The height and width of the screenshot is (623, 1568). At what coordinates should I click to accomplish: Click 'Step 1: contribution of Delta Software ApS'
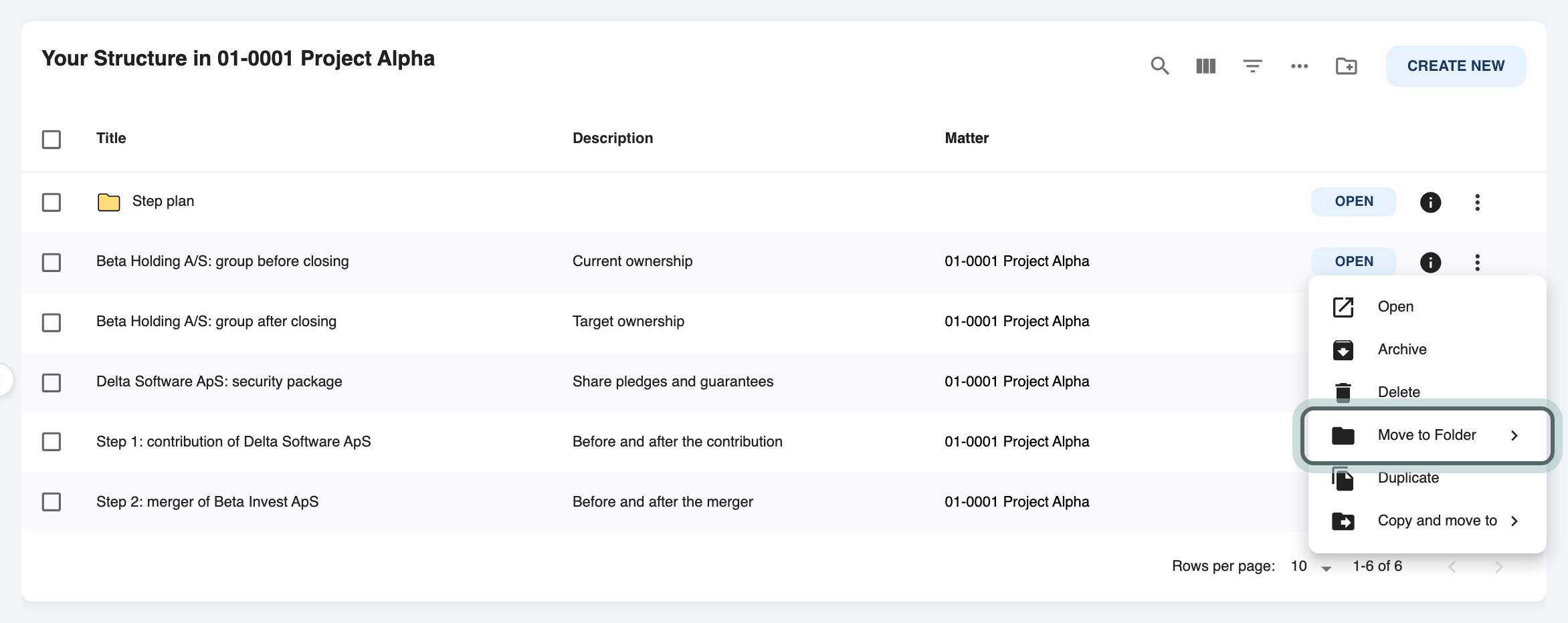[233, 442]
